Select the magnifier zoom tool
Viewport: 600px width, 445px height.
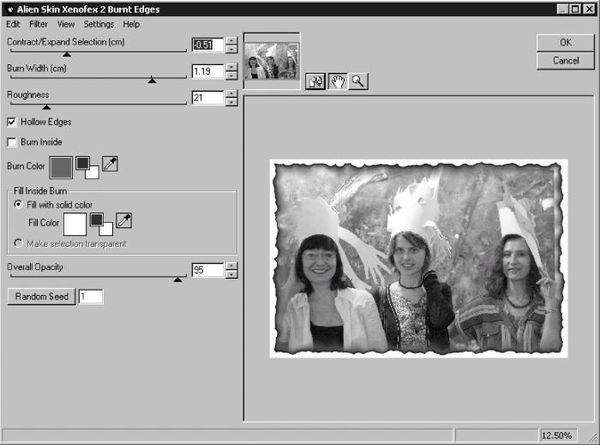pyautogui.click(x=357, y=82)
